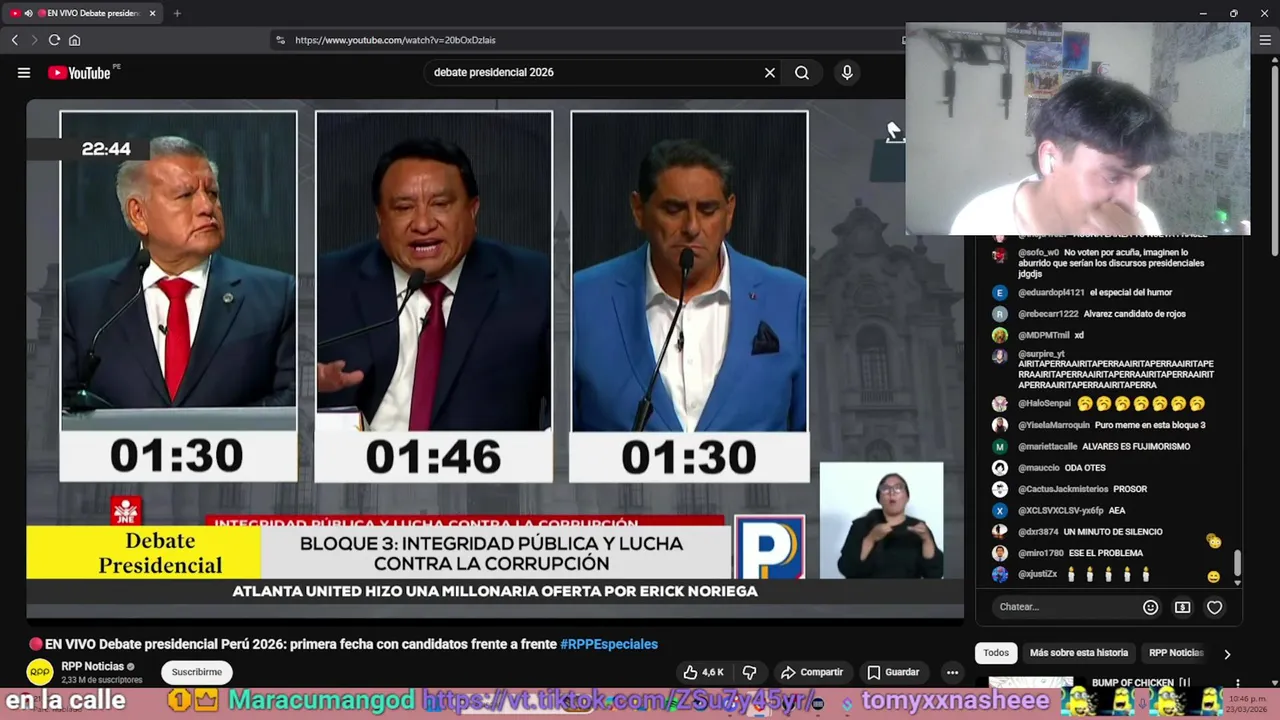1280x720 pixels.
Task: Click the 2,33 M de suscriptores count
Action: click(x=102, y=680)
